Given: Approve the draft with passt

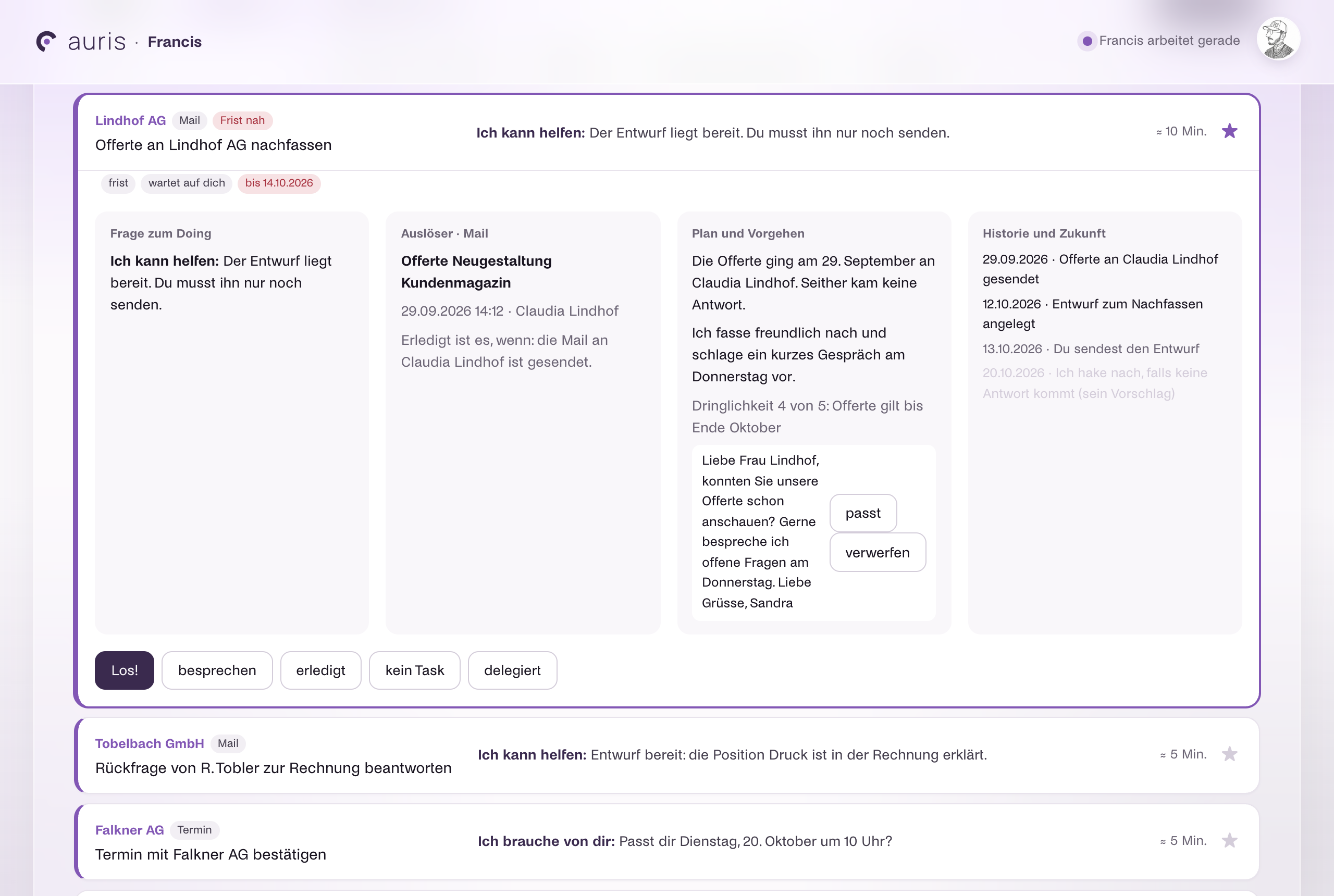Looking at the screenshot, I should 863,513.
